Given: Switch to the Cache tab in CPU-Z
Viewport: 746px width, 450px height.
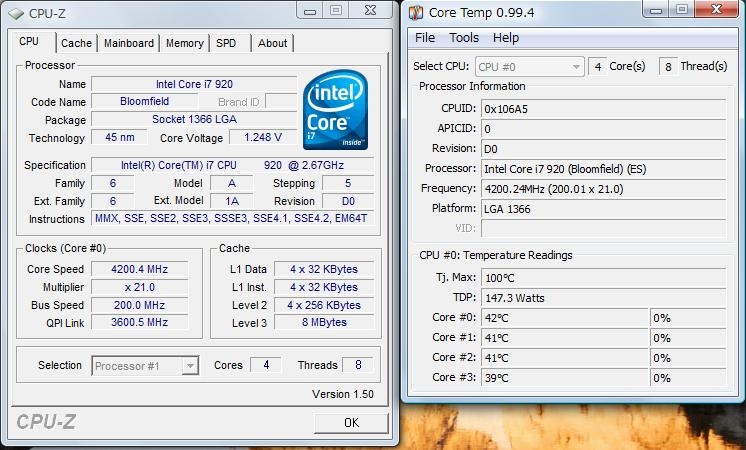Looking at the screenshot, I should click(76, 43).
